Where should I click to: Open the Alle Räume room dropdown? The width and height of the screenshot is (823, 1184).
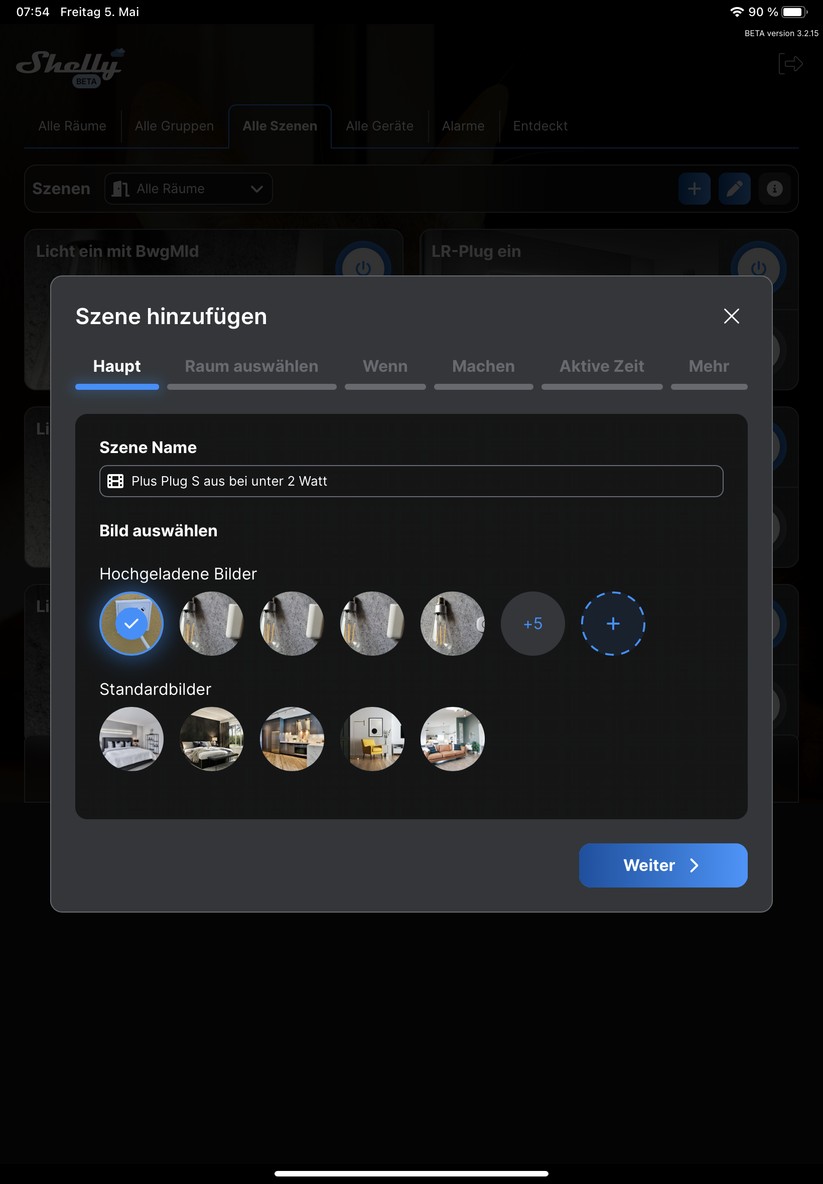pyautogui.click(x=188, y=189)
